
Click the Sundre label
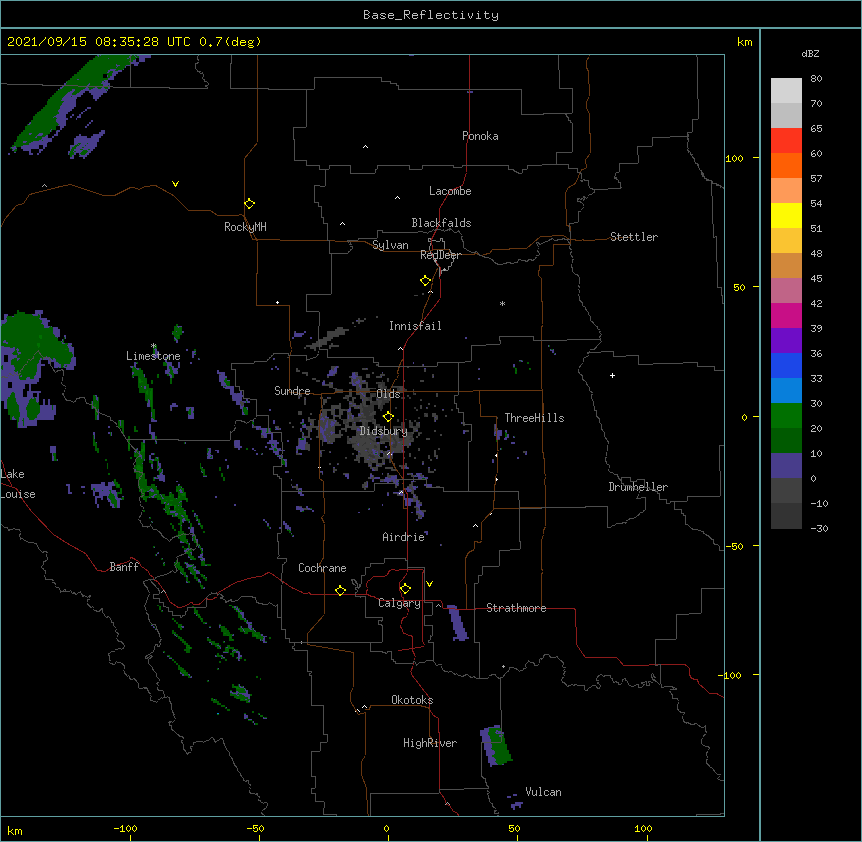point(292,391)
